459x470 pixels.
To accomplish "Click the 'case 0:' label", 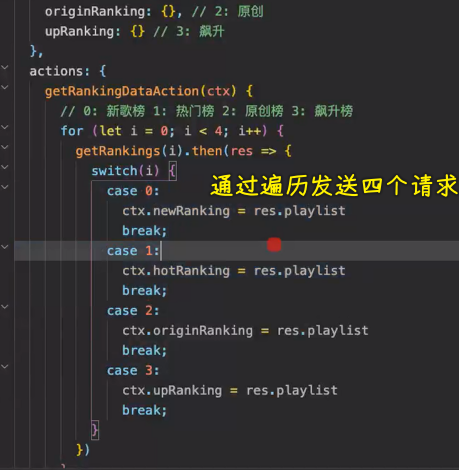I will coord(133,191).
